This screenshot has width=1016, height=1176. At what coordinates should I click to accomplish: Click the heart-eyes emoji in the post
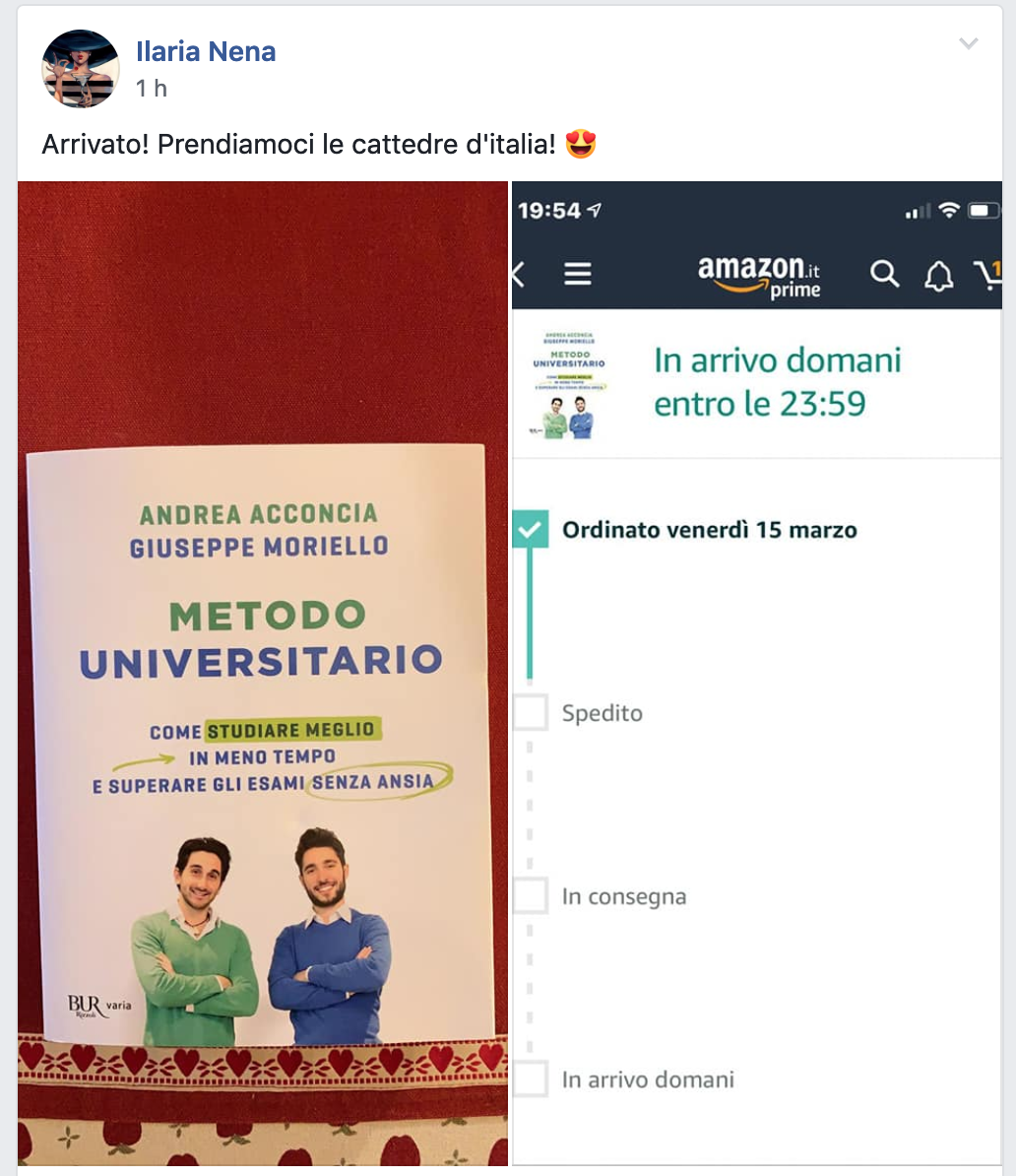(x=580, y=143)
